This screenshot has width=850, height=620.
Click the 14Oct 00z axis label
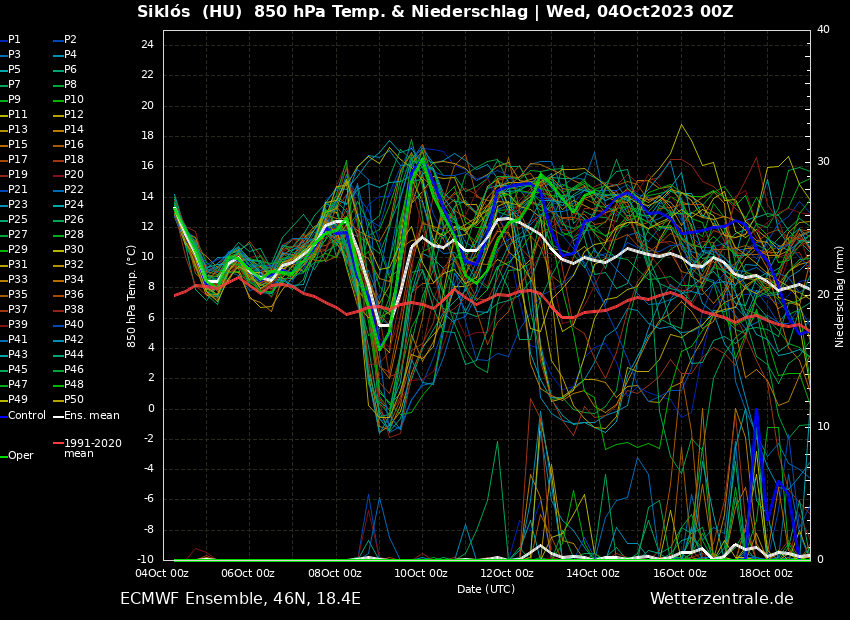[x=593, y=573]
